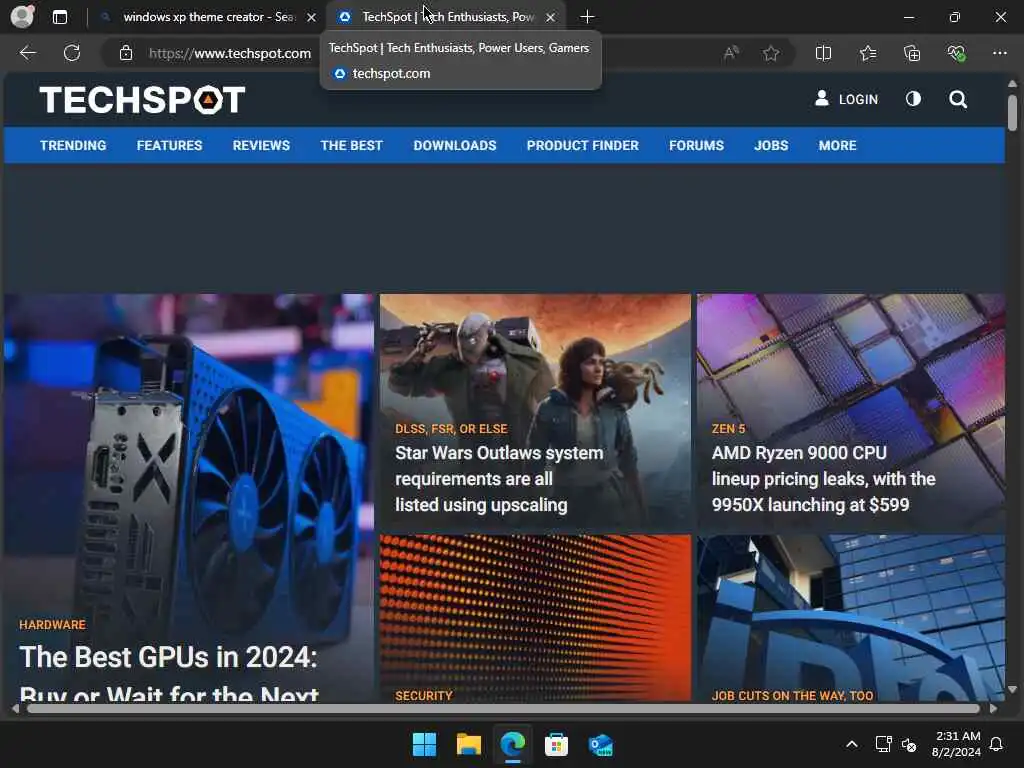Viewport: 1024px width, 768px height.
Task: Open Microsoft Store from taskbar
Action: [x=556, y=744]
